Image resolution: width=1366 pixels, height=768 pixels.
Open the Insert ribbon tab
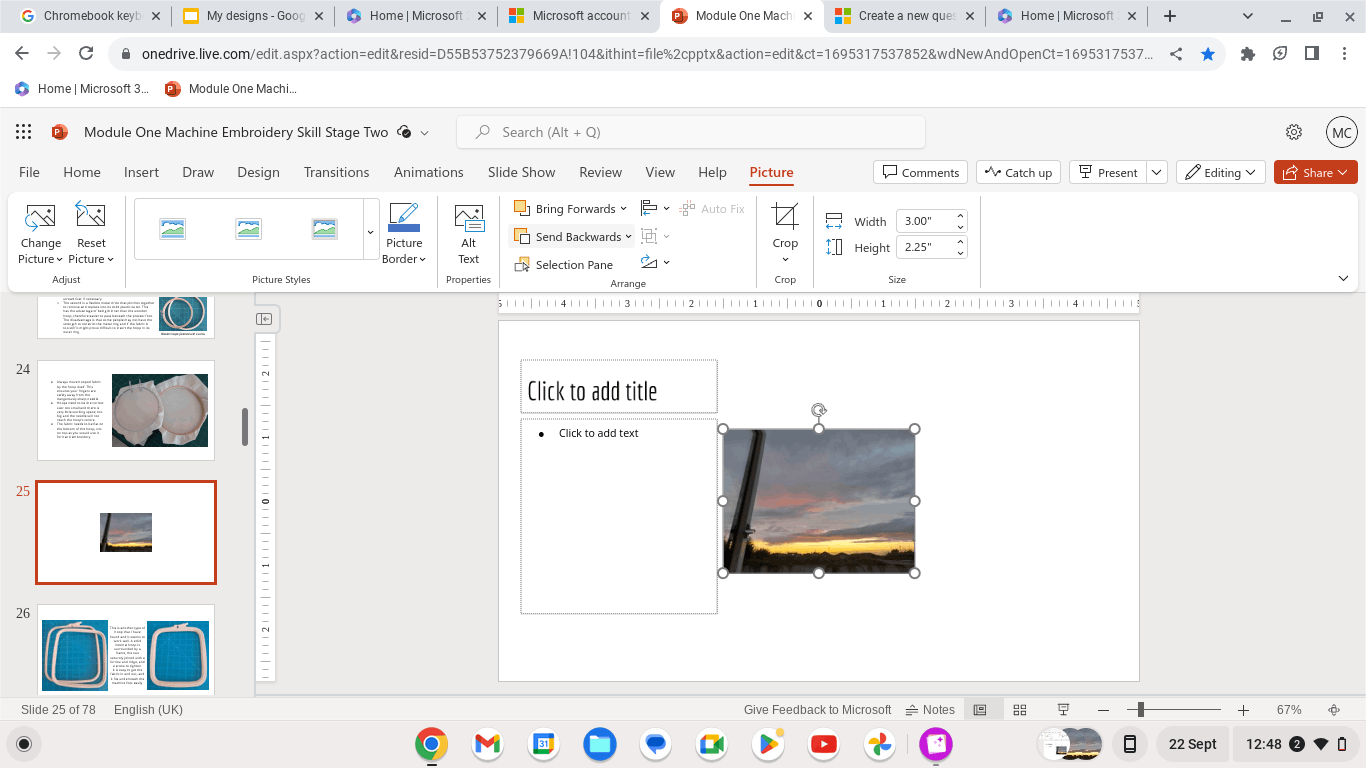141,172
